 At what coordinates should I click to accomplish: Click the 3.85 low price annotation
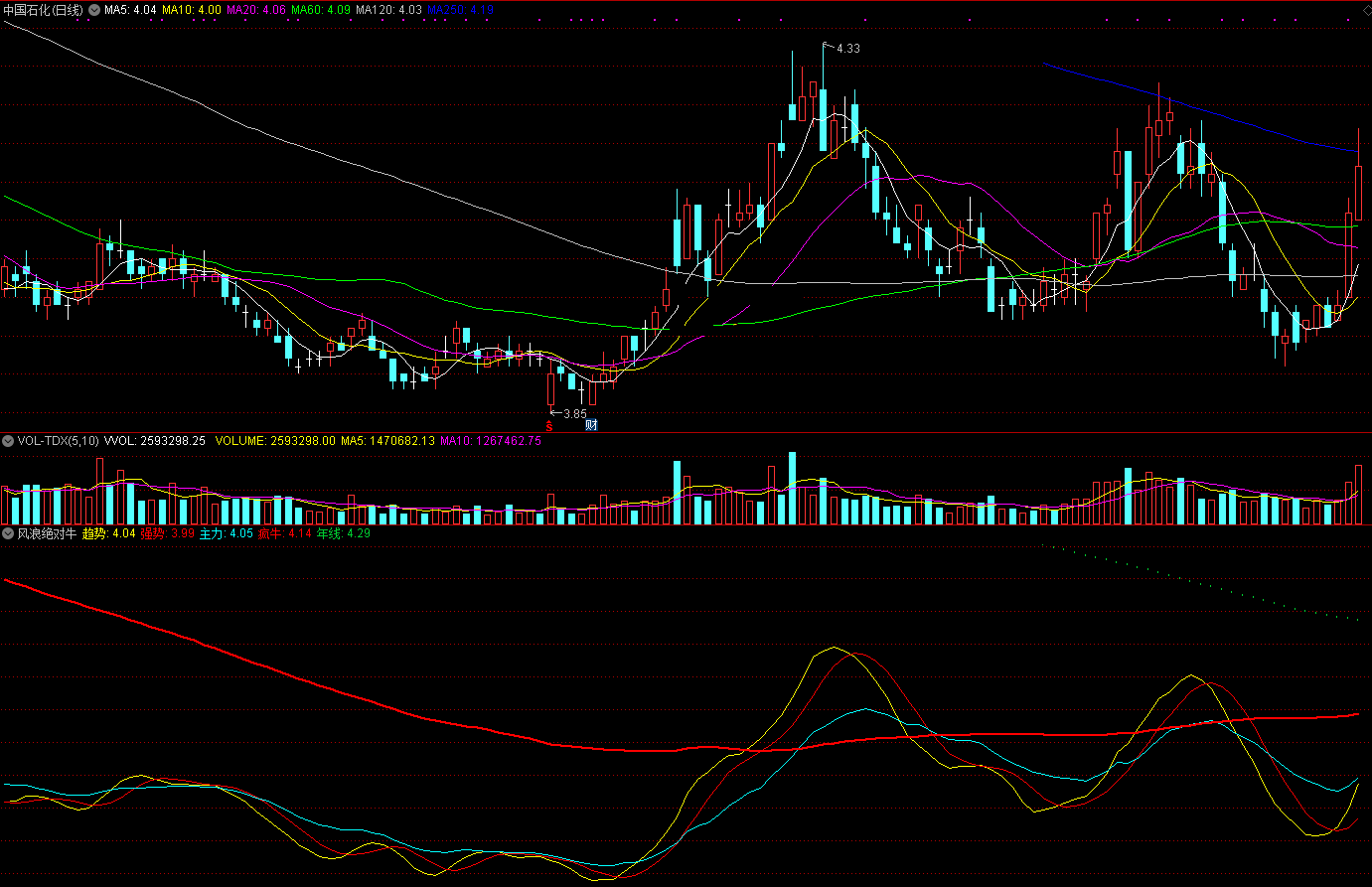click(574, 413)
